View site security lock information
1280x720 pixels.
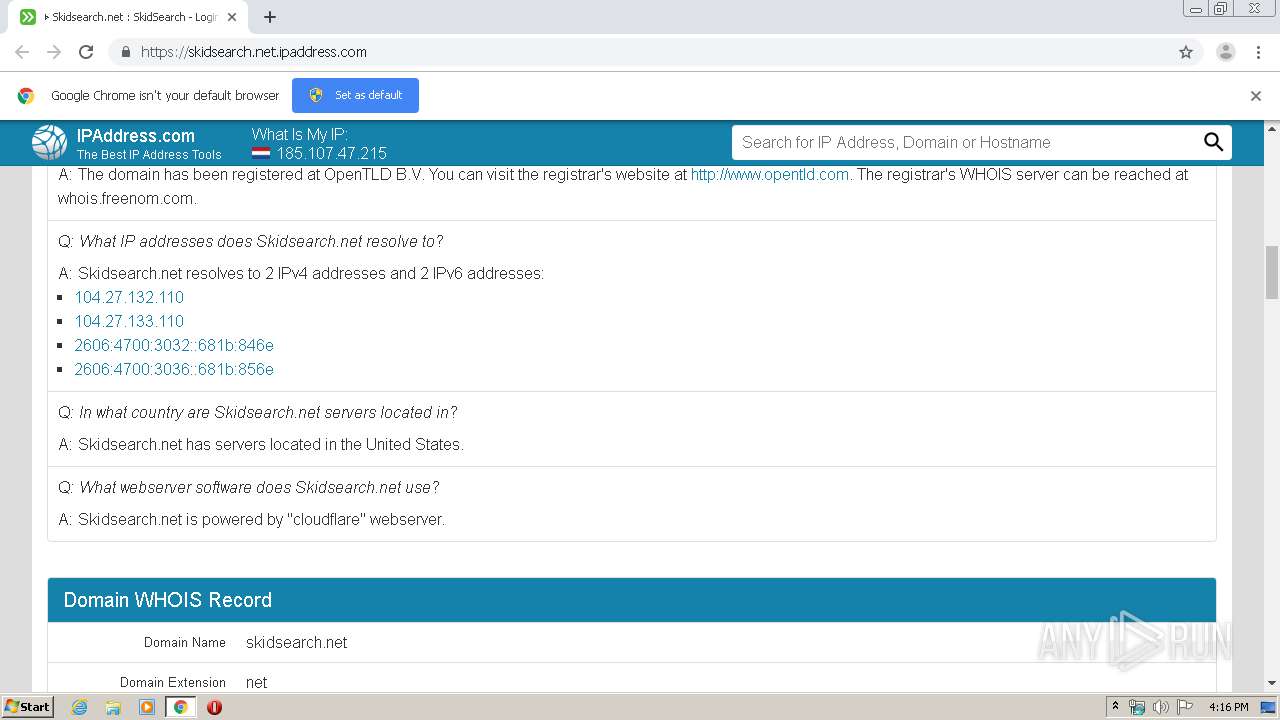coord(125,52)
